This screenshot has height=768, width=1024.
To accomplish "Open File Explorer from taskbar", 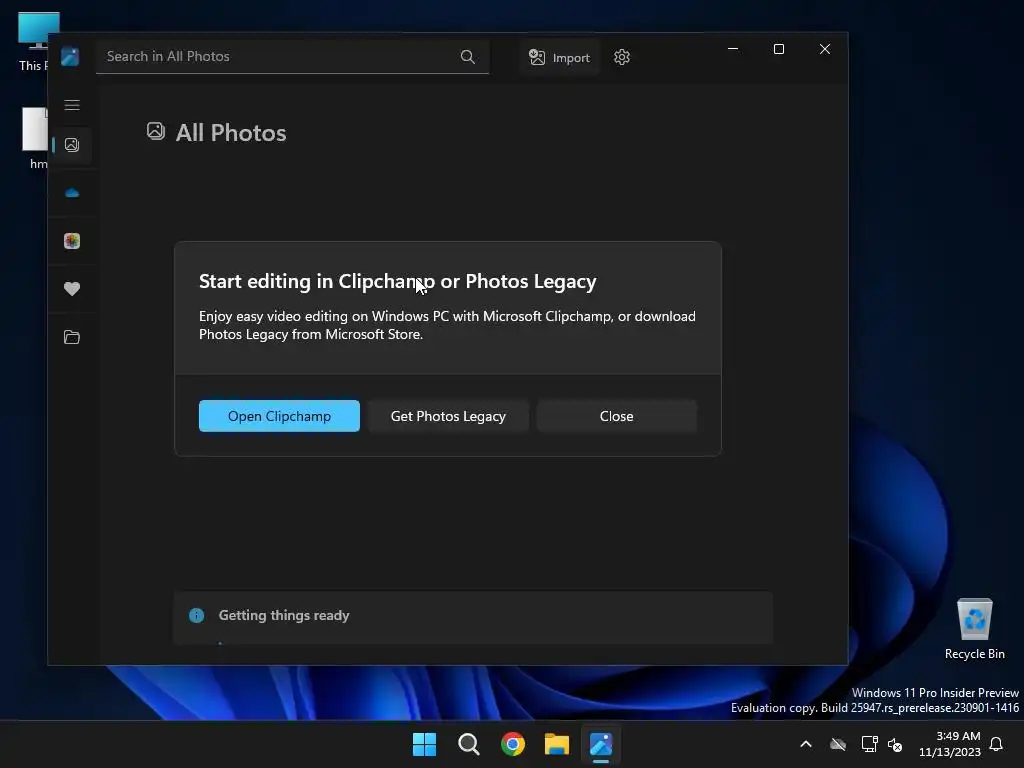I will click(557, 744).
